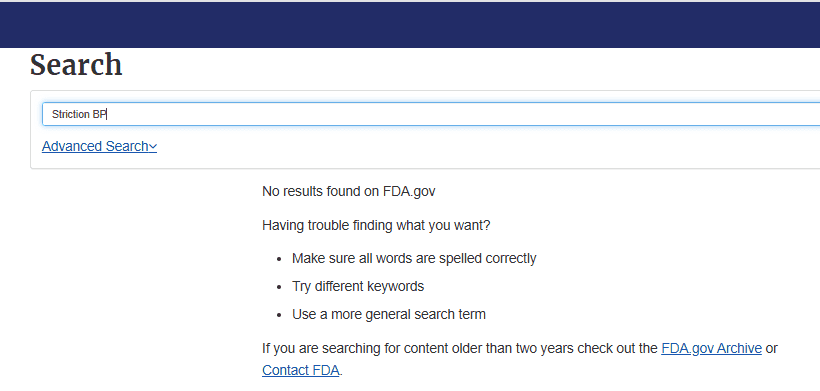Image resolution: width=820 pixels, height=391 pixels.
Task: Click the 'Use a more general search term' tip
Action: 389,314
